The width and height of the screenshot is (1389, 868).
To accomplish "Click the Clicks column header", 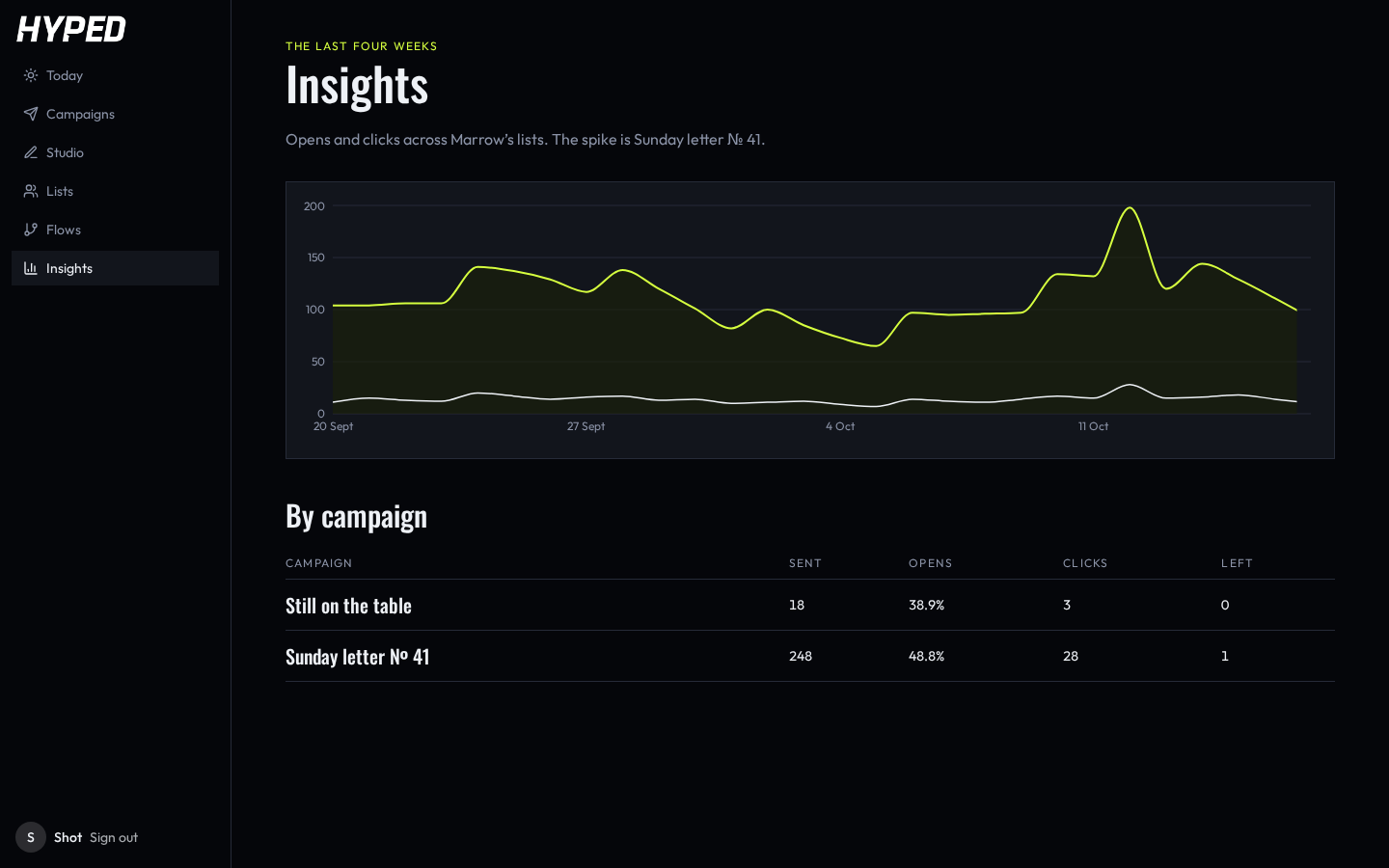I will tap(1085, 563).
